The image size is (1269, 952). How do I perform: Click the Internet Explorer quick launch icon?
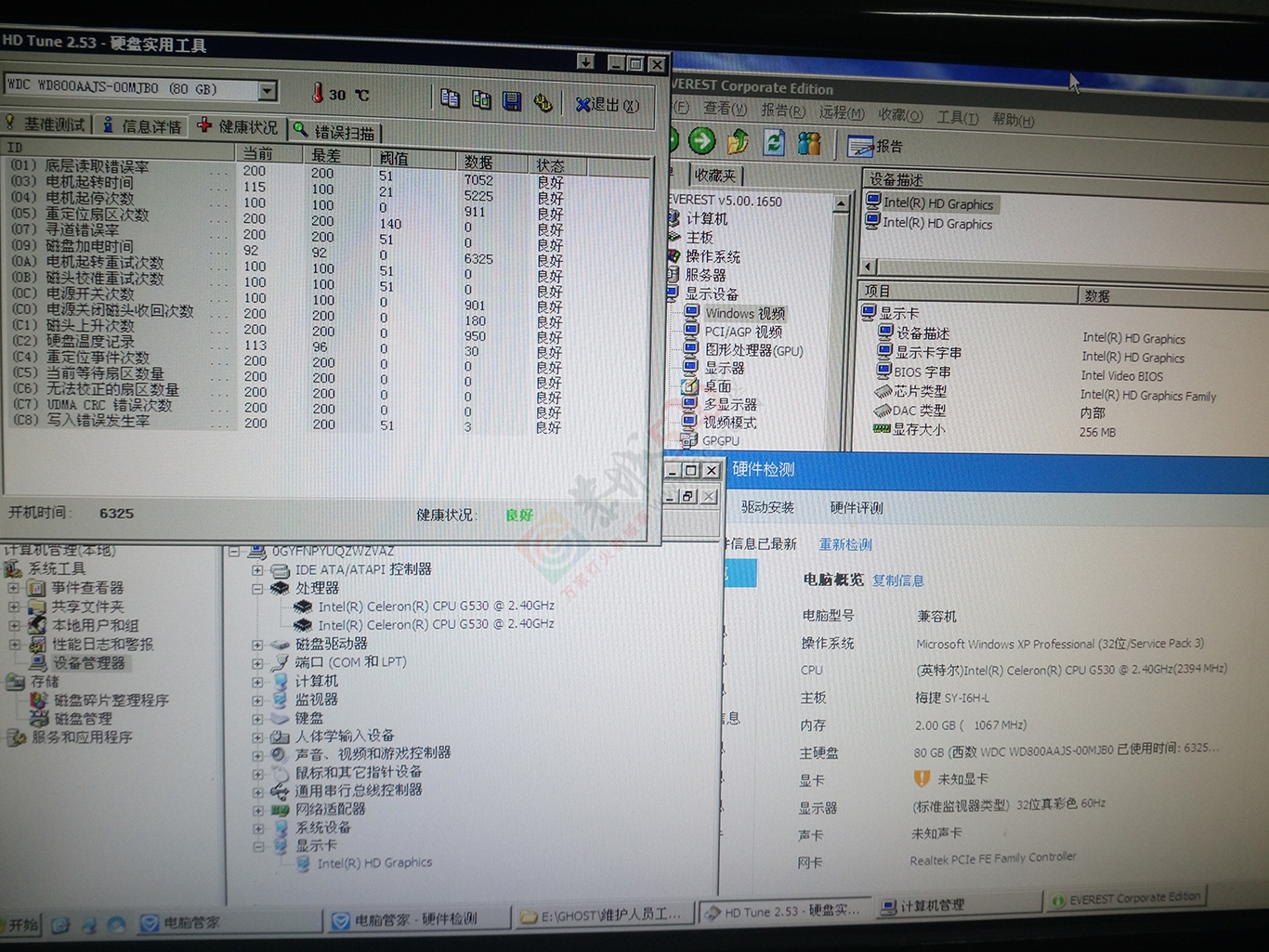(60, 925)
